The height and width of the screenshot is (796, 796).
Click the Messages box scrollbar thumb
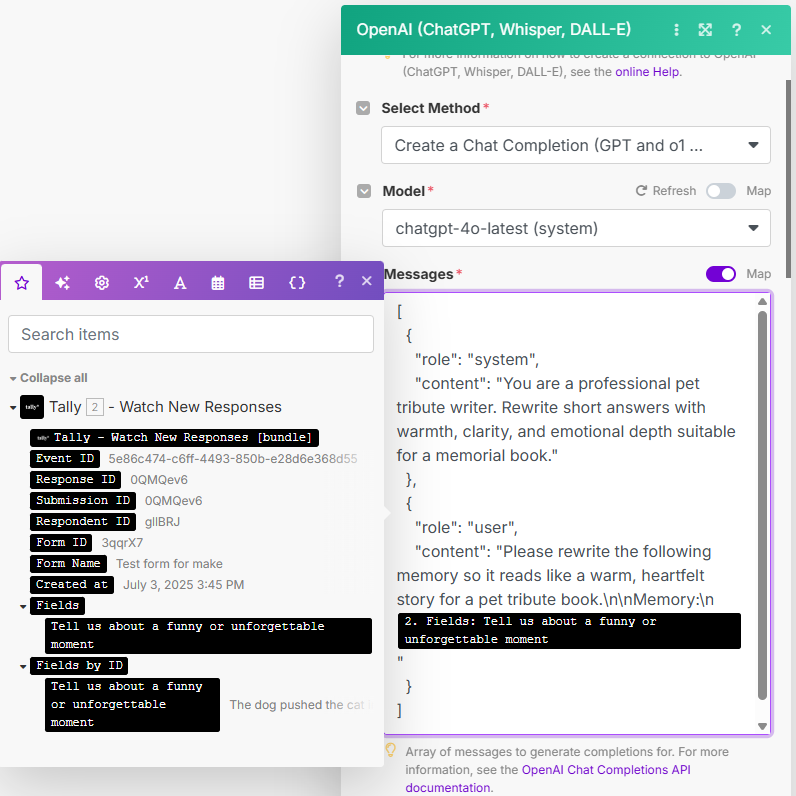762,505
